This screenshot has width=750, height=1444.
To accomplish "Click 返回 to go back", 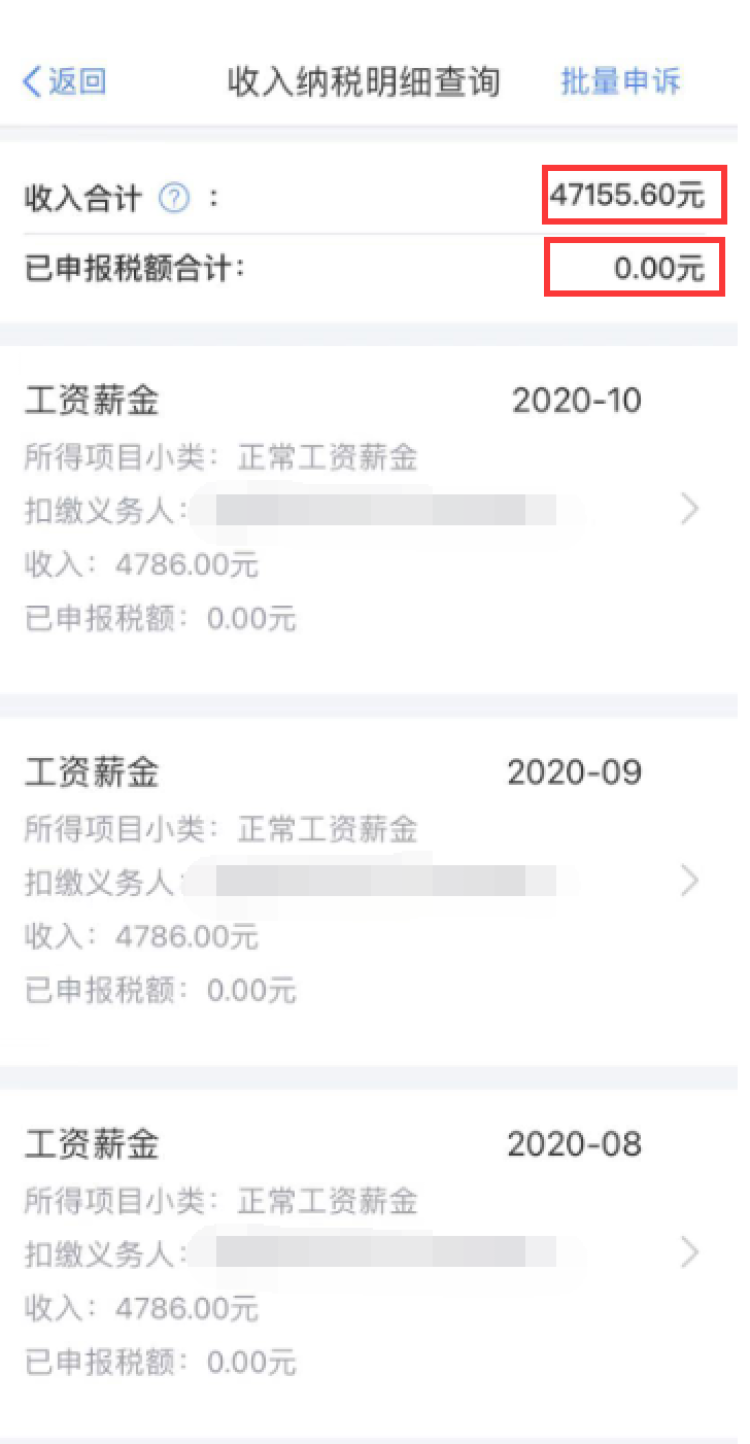I will point(76,82).
